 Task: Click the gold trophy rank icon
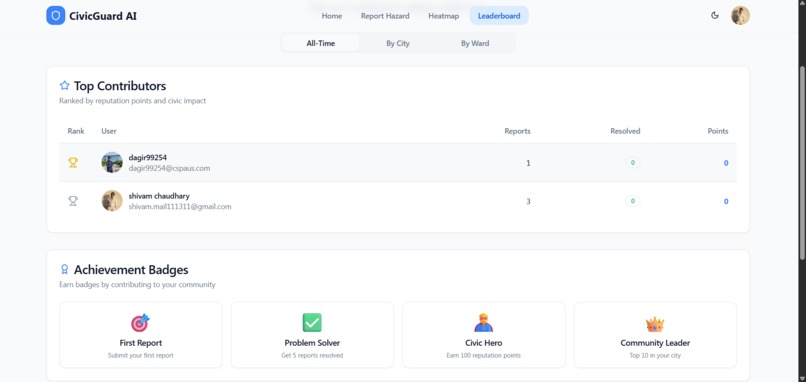[73, 163]
